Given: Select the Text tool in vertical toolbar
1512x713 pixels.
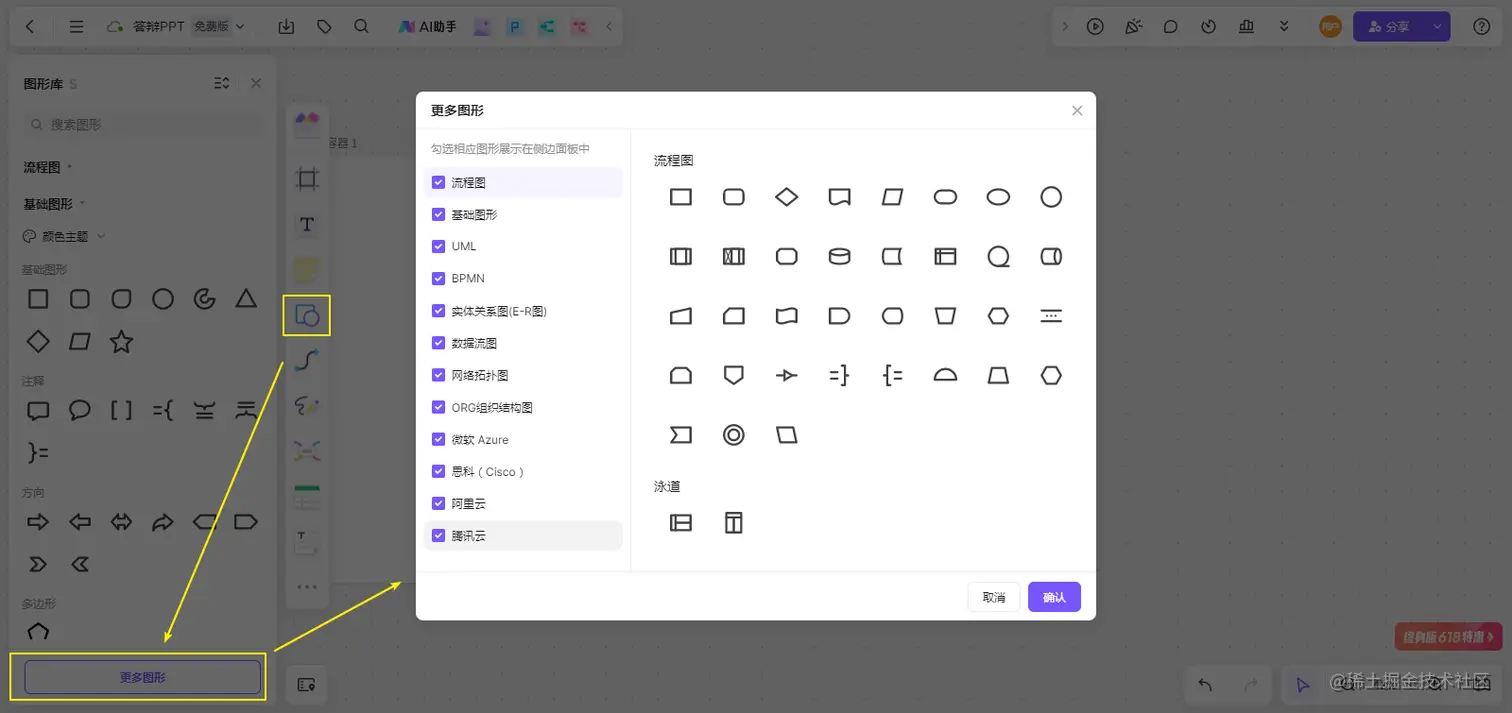Looking at the screenshot, I should pos(307,224).
